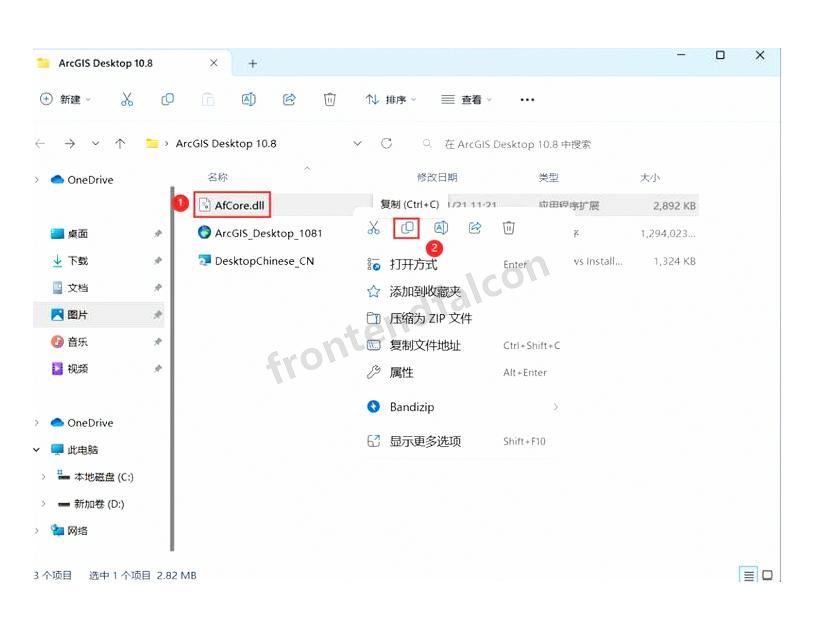Refresh the current folder view
The height and width of the screenshot is (630, 815).
coord(386,143)
